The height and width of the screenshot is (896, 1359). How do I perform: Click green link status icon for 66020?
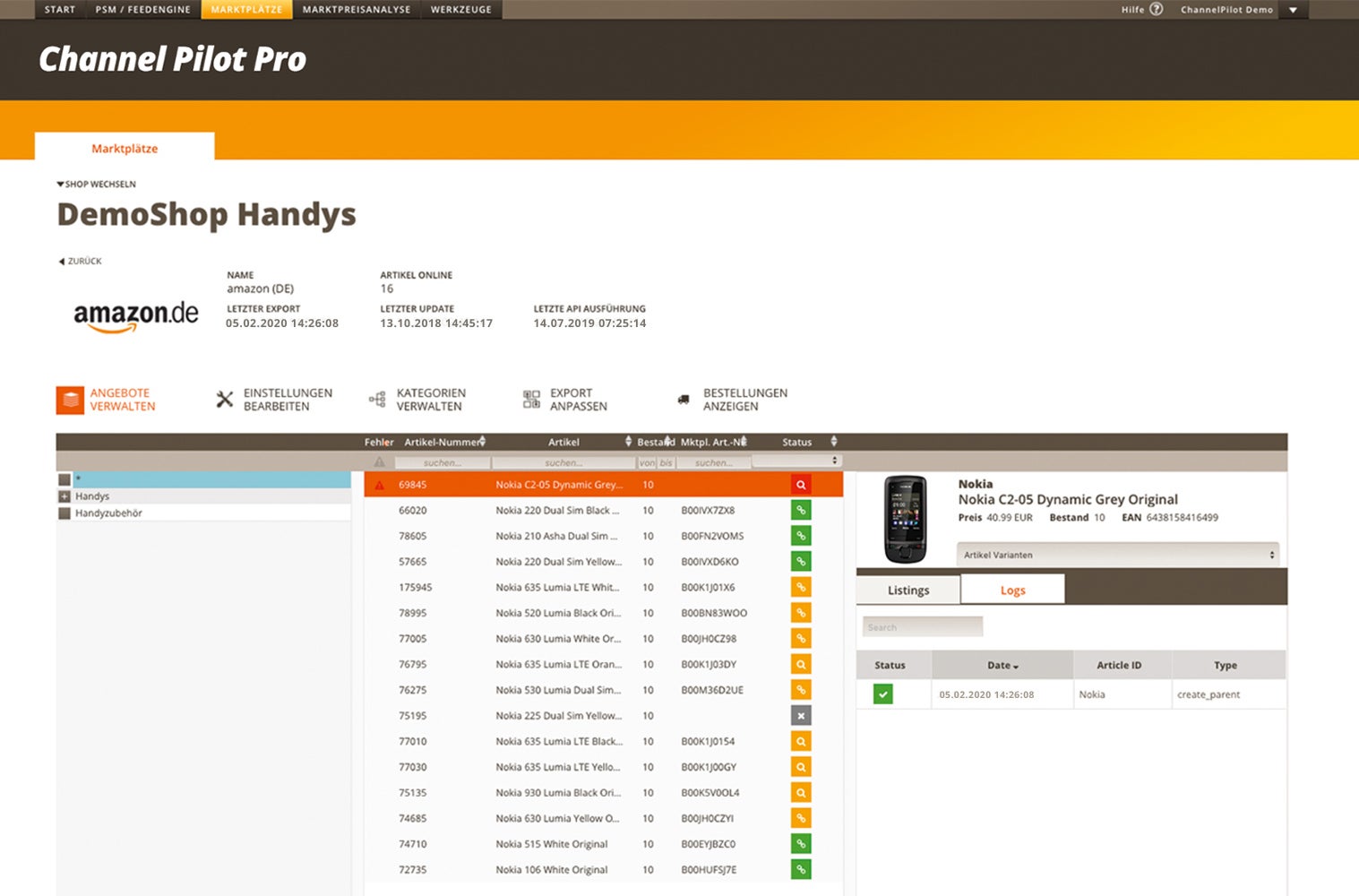pos(801,511)
